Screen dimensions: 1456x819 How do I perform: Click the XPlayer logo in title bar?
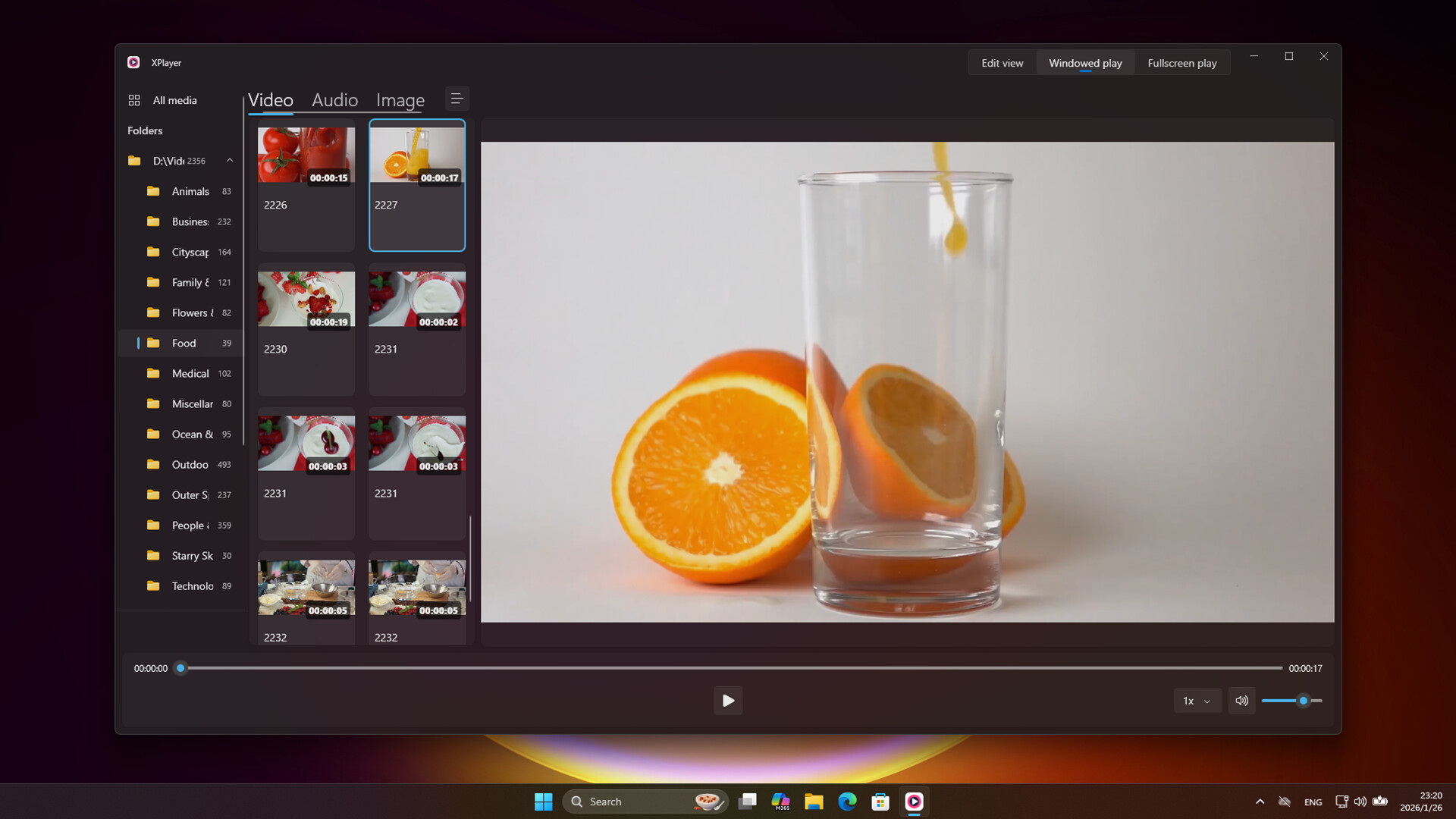click(133, 63)
